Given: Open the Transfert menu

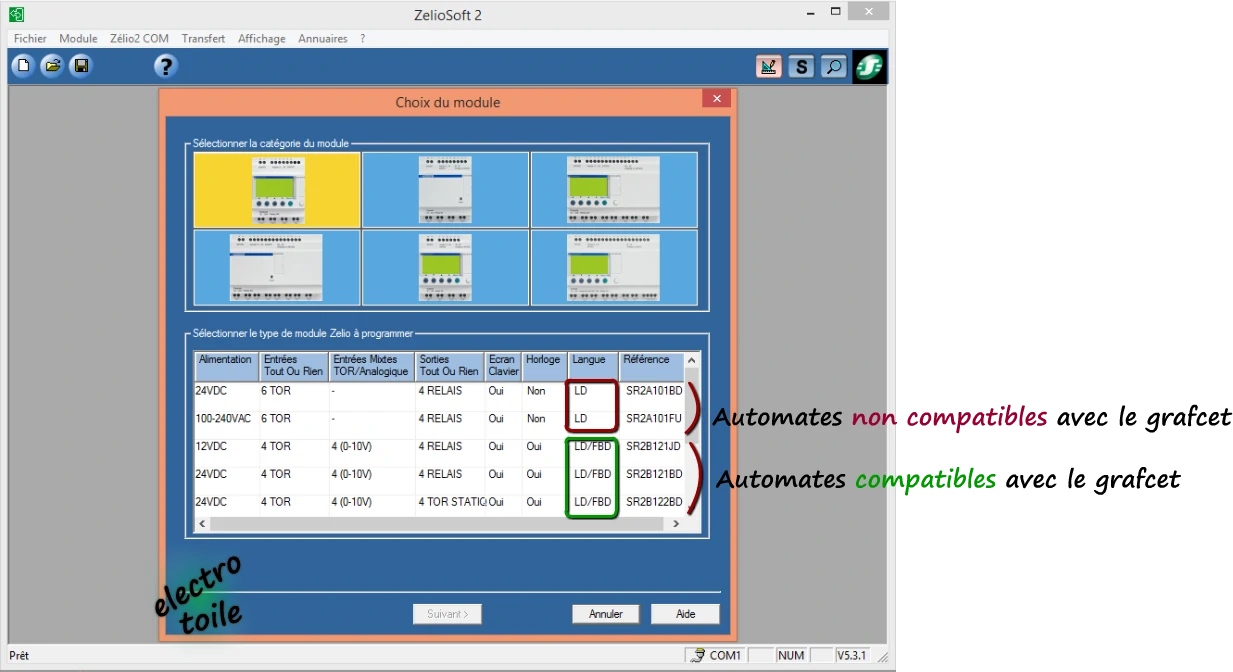Looking at the screenshot, I should 203,38.
